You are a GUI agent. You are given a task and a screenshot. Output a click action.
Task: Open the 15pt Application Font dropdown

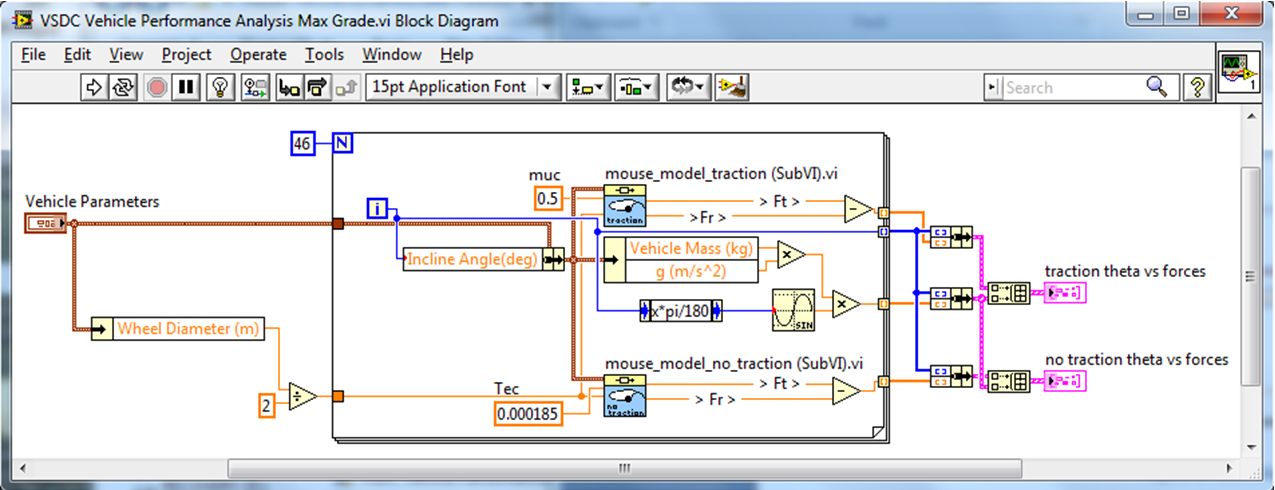pyautogui.click(x=463, y=87)
